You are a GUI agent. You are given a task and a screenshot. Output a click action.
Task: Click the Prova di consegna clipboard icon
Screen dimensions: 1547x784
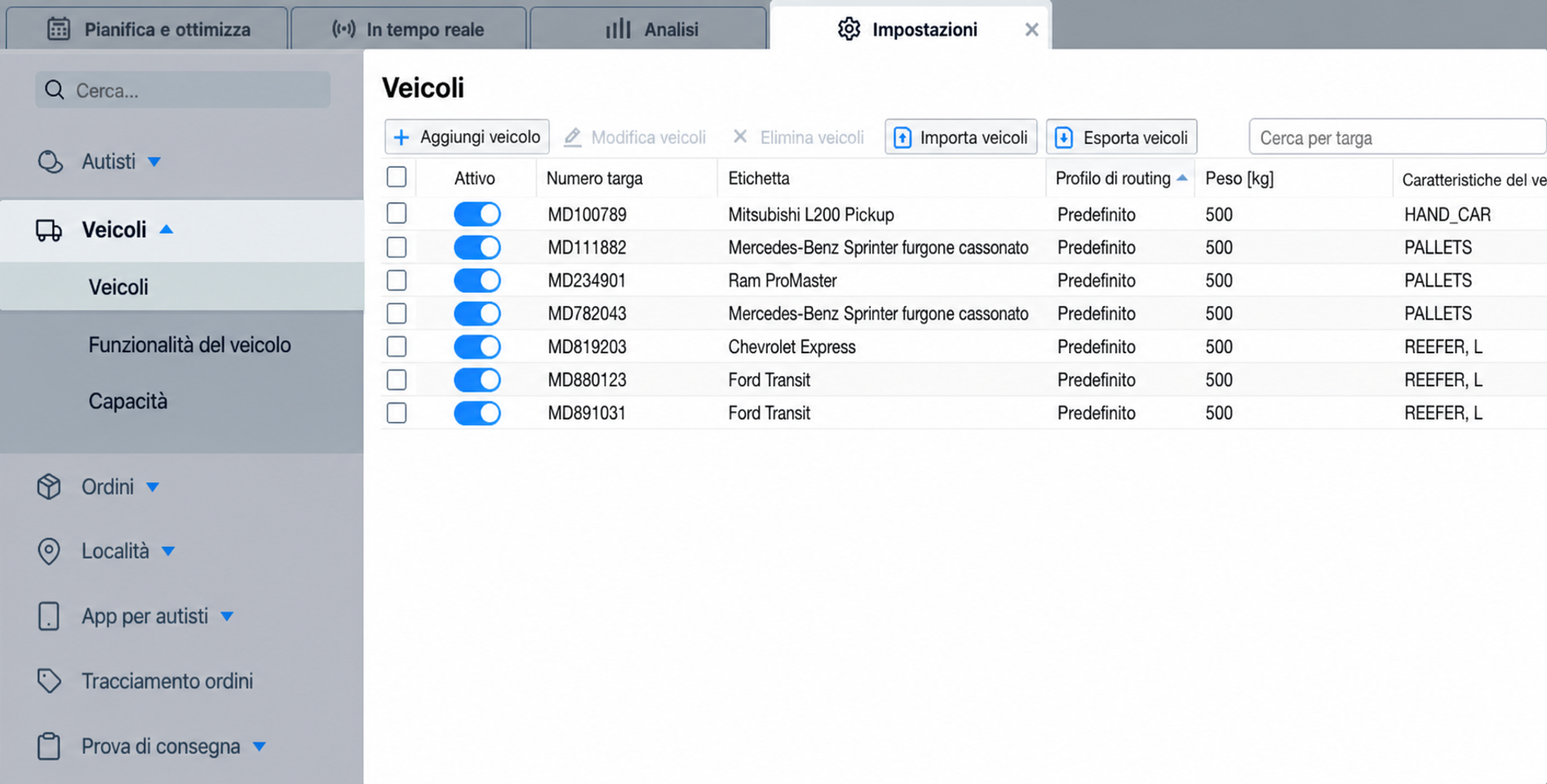click(49, 746)
